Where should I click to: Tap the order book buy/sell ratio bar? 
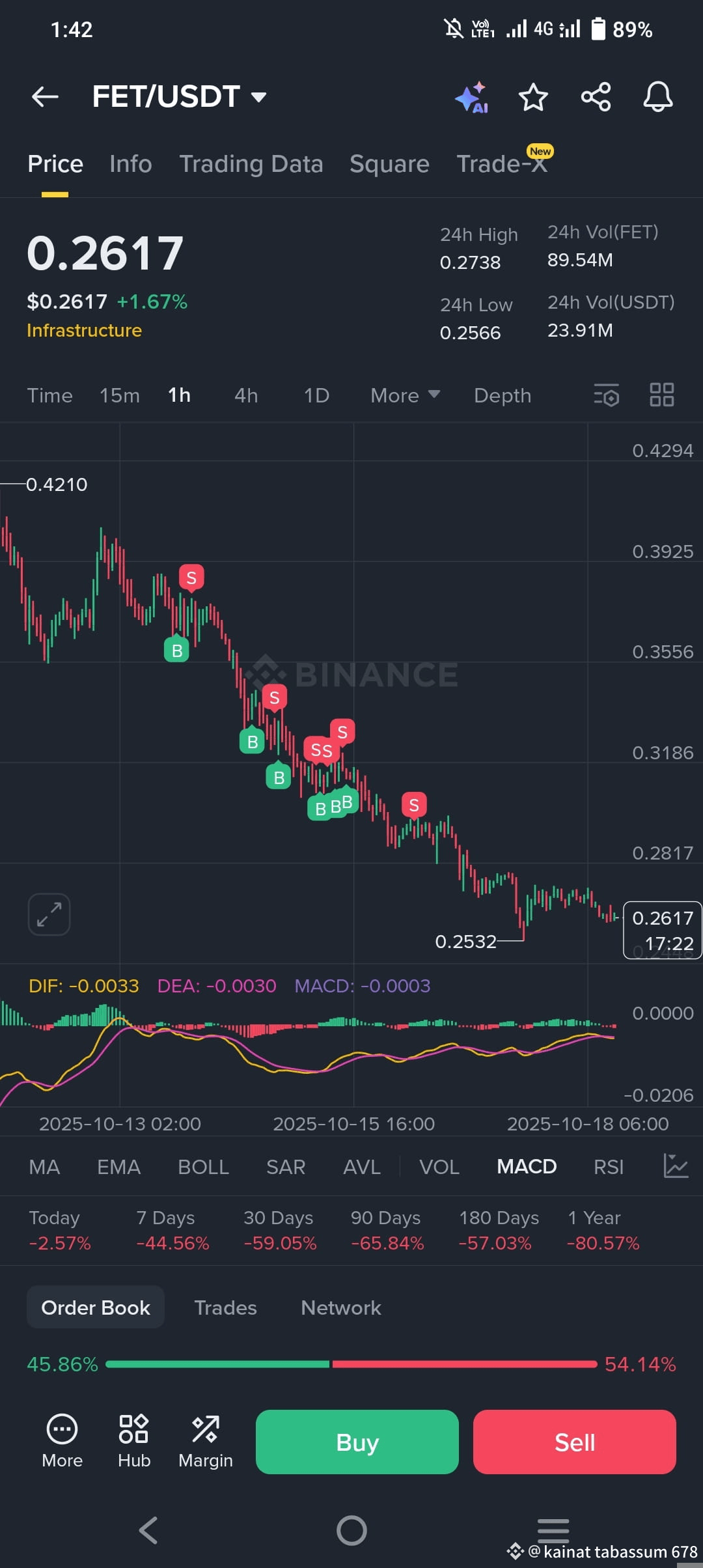tap(351, 1364)
